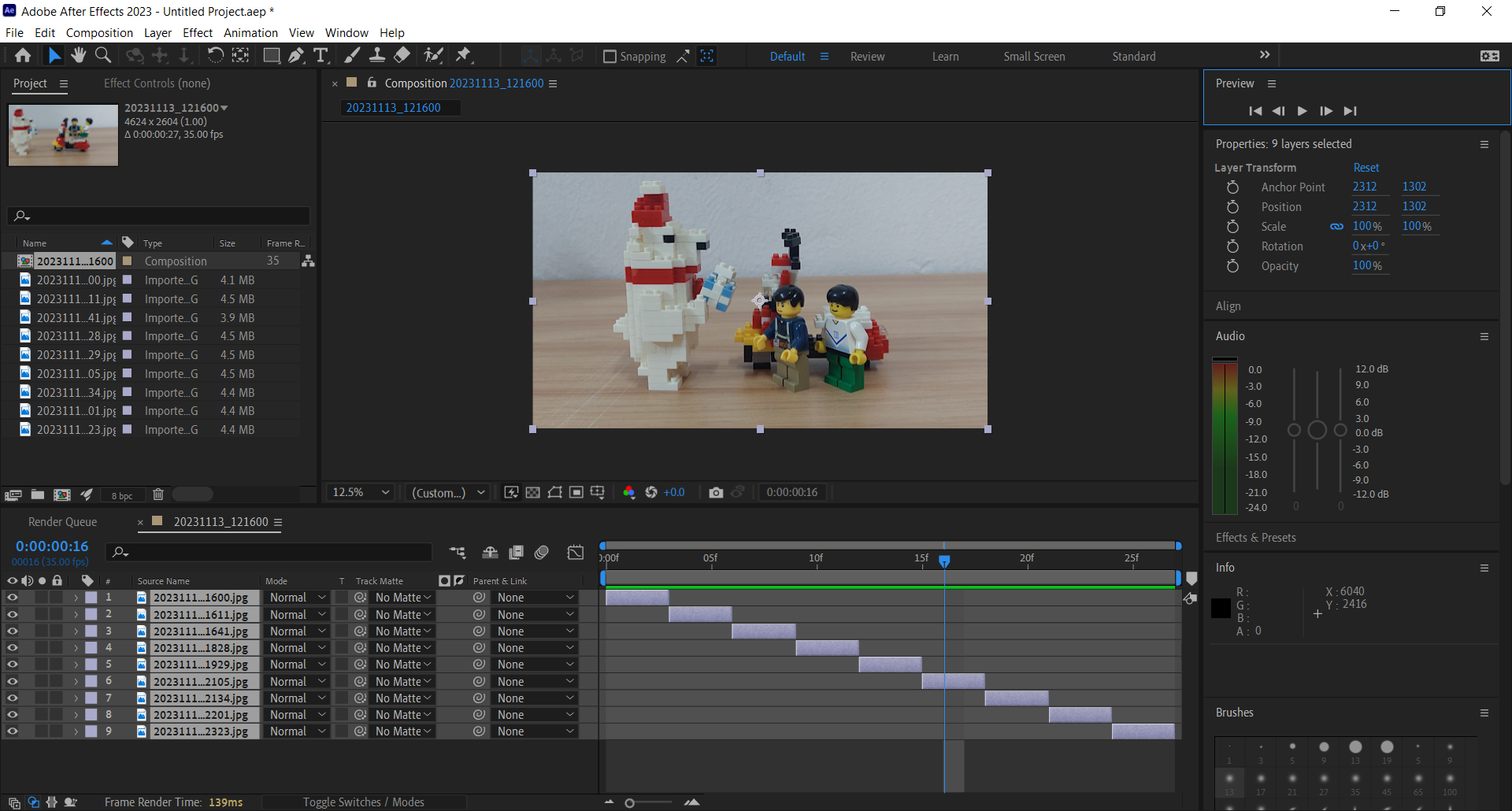Open the Composition menu
The height and width of the screenshot is (811, 1512).
click(99, 33)
